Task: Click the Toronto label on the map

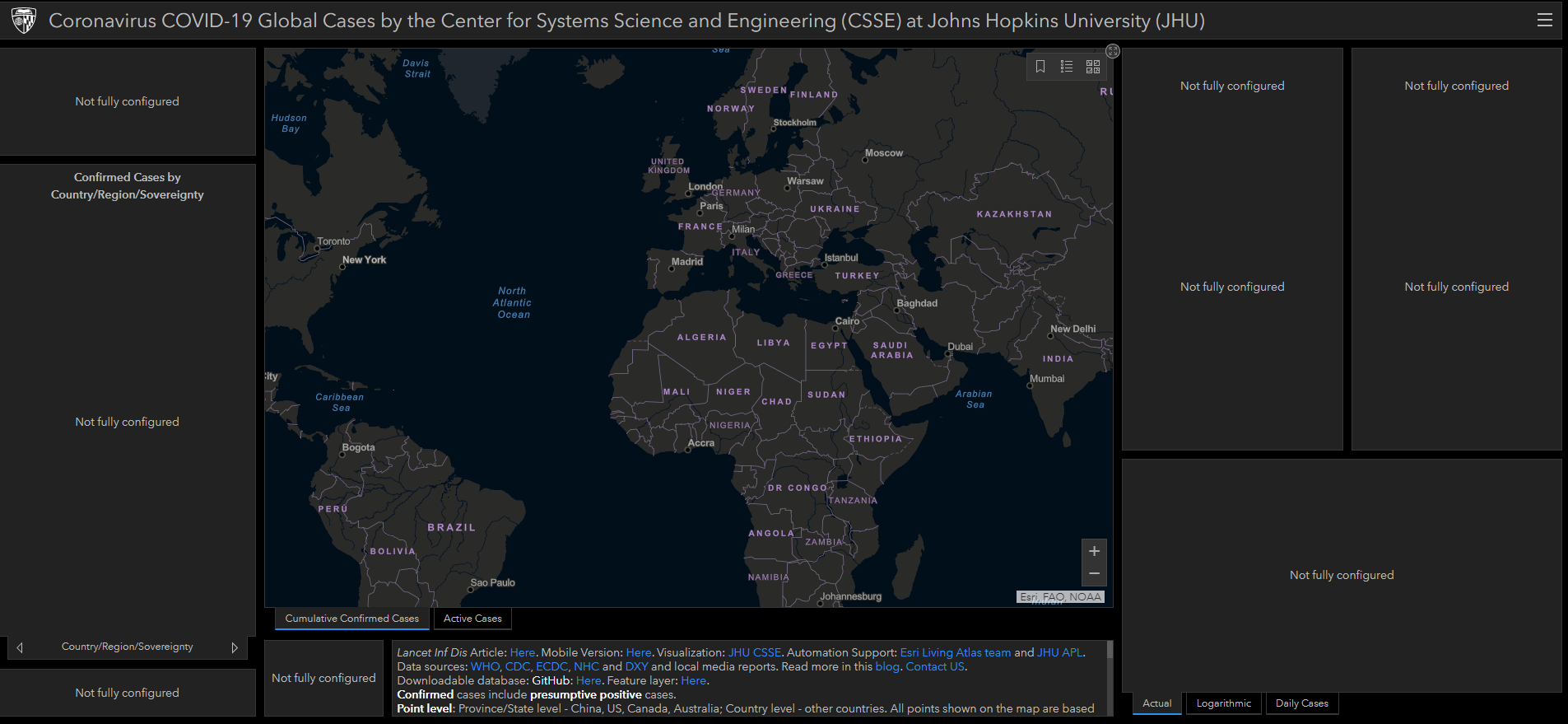Action: [333, 241]
